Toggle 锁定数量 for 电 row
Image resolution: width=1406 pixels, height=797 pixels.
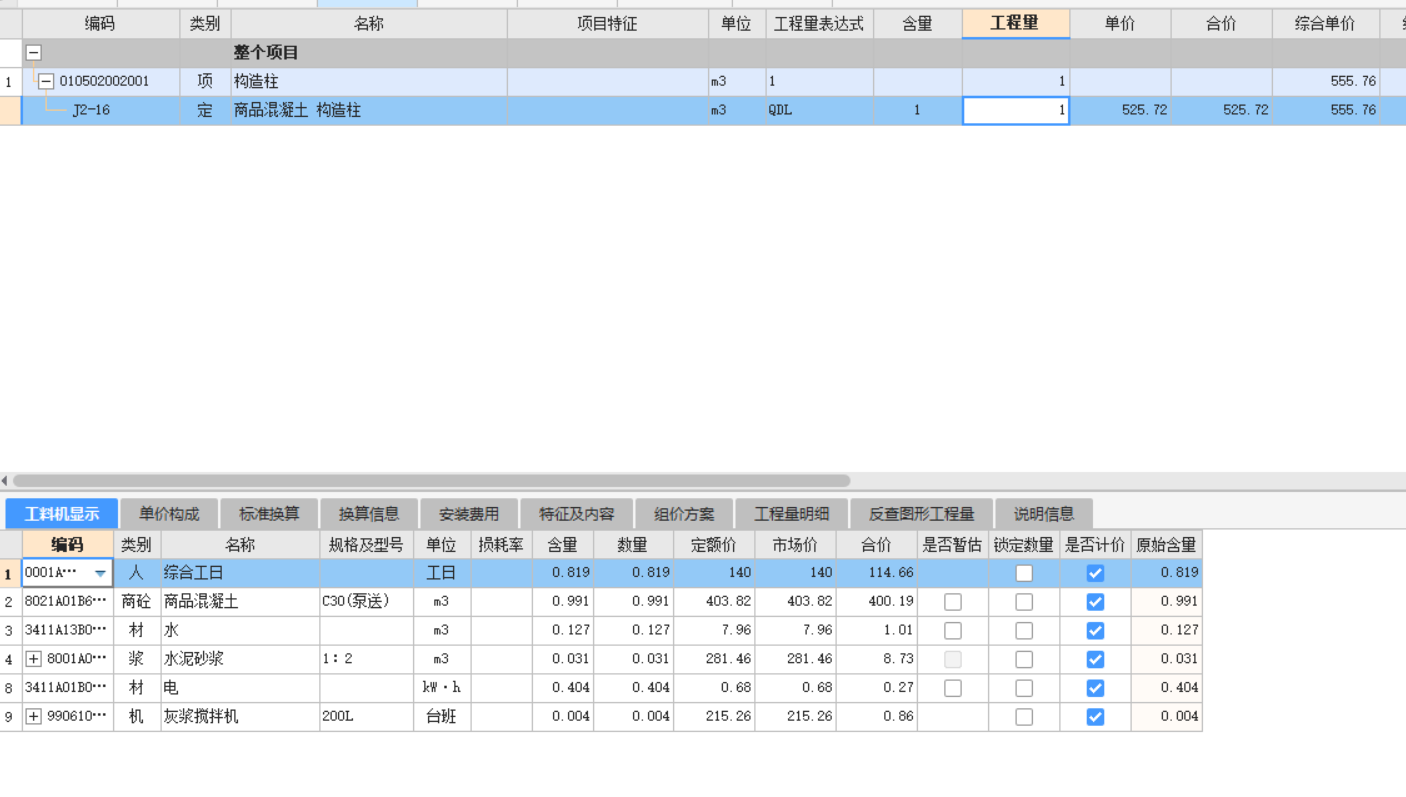click(1024, 688)
